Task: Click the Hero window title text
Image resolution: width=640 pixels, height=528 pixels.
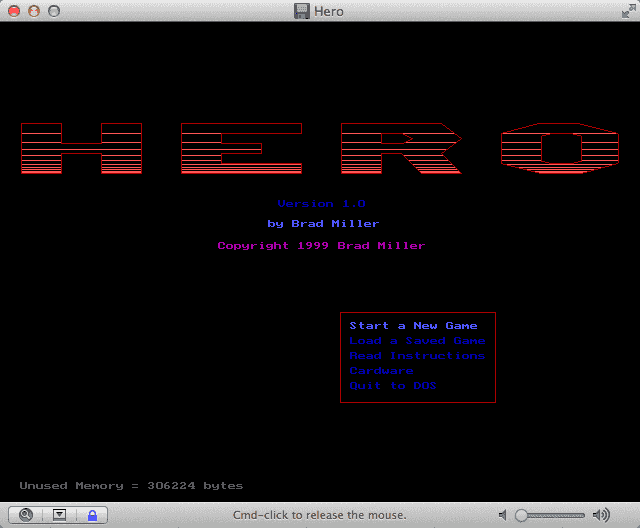Action: click(x=329, y=11)
